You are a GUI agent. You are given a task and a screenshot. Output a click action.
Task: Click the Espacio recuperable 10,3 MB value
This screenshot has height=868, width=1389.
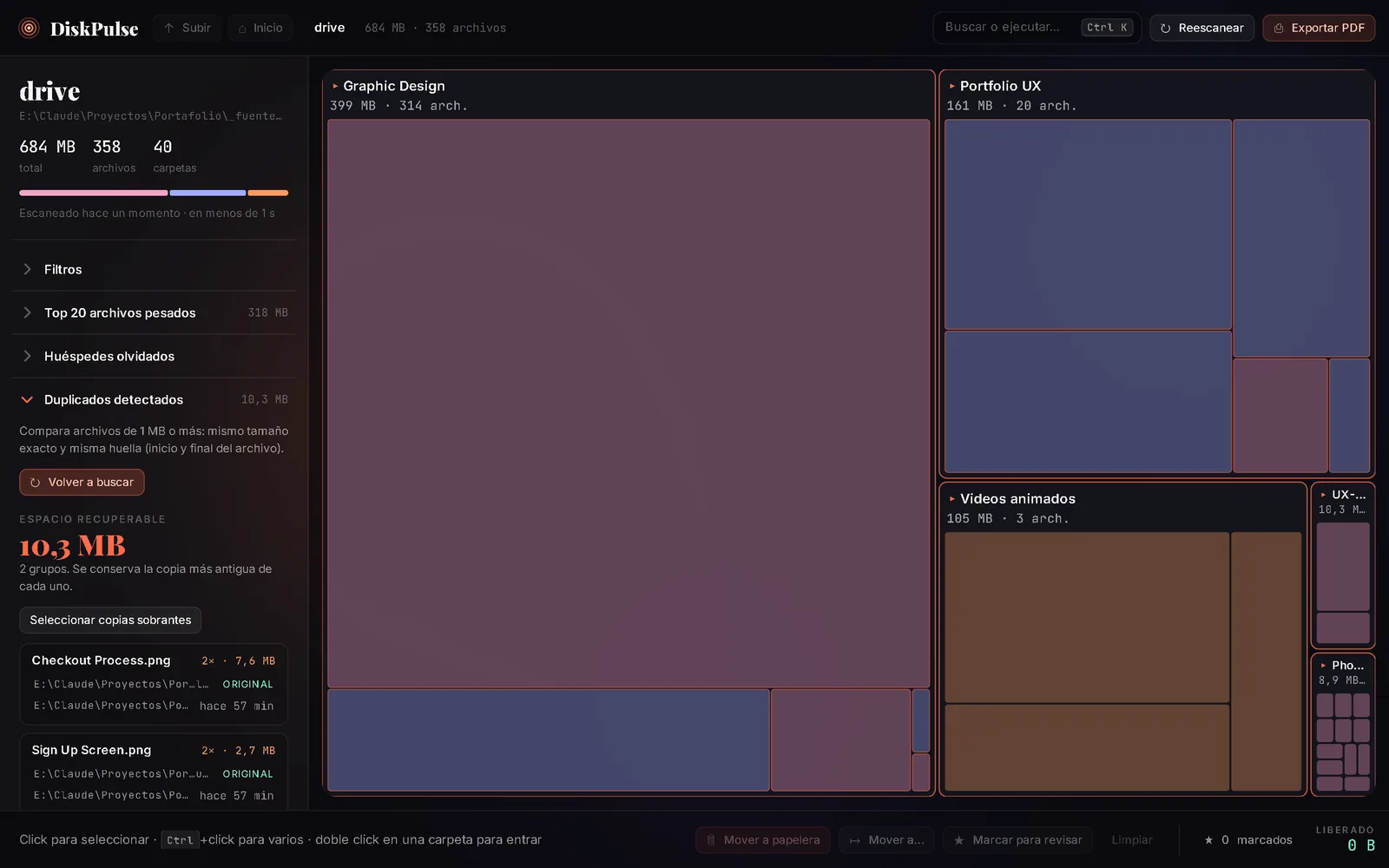(72, 546)
